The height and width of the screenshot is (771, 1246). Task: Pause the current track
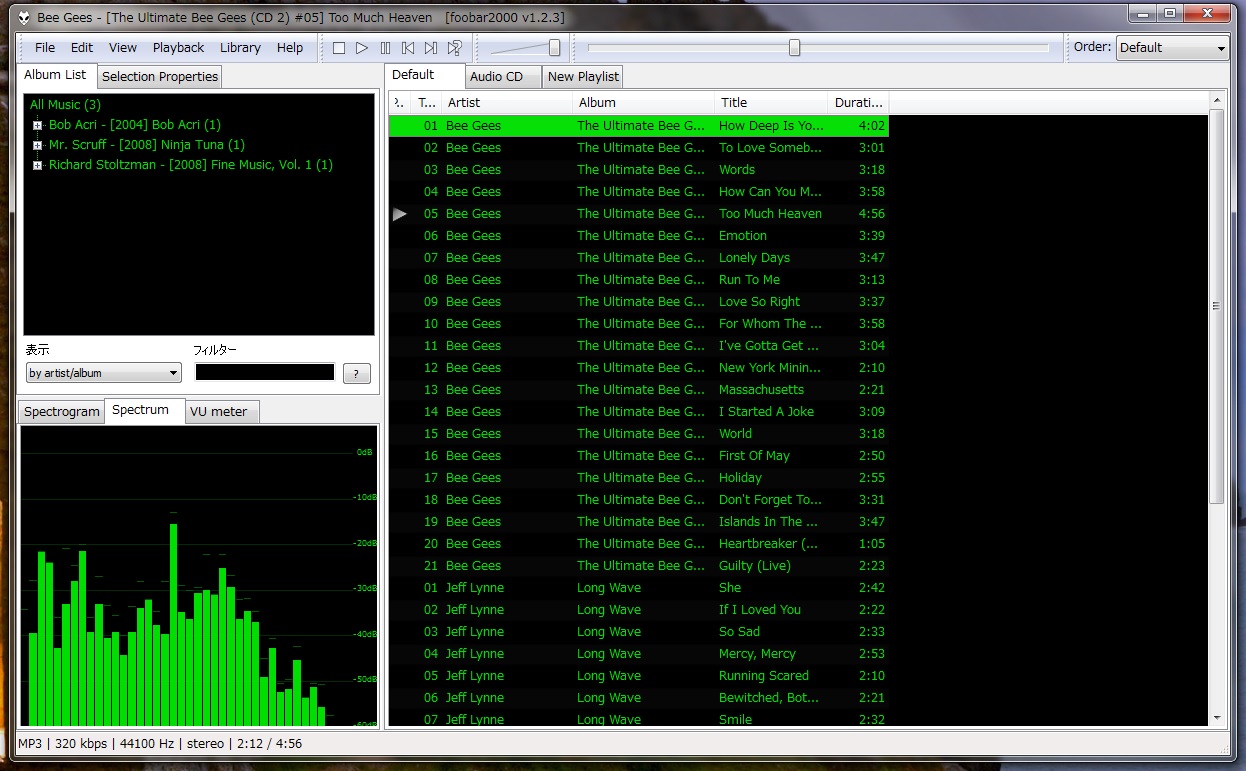[385, 48]
